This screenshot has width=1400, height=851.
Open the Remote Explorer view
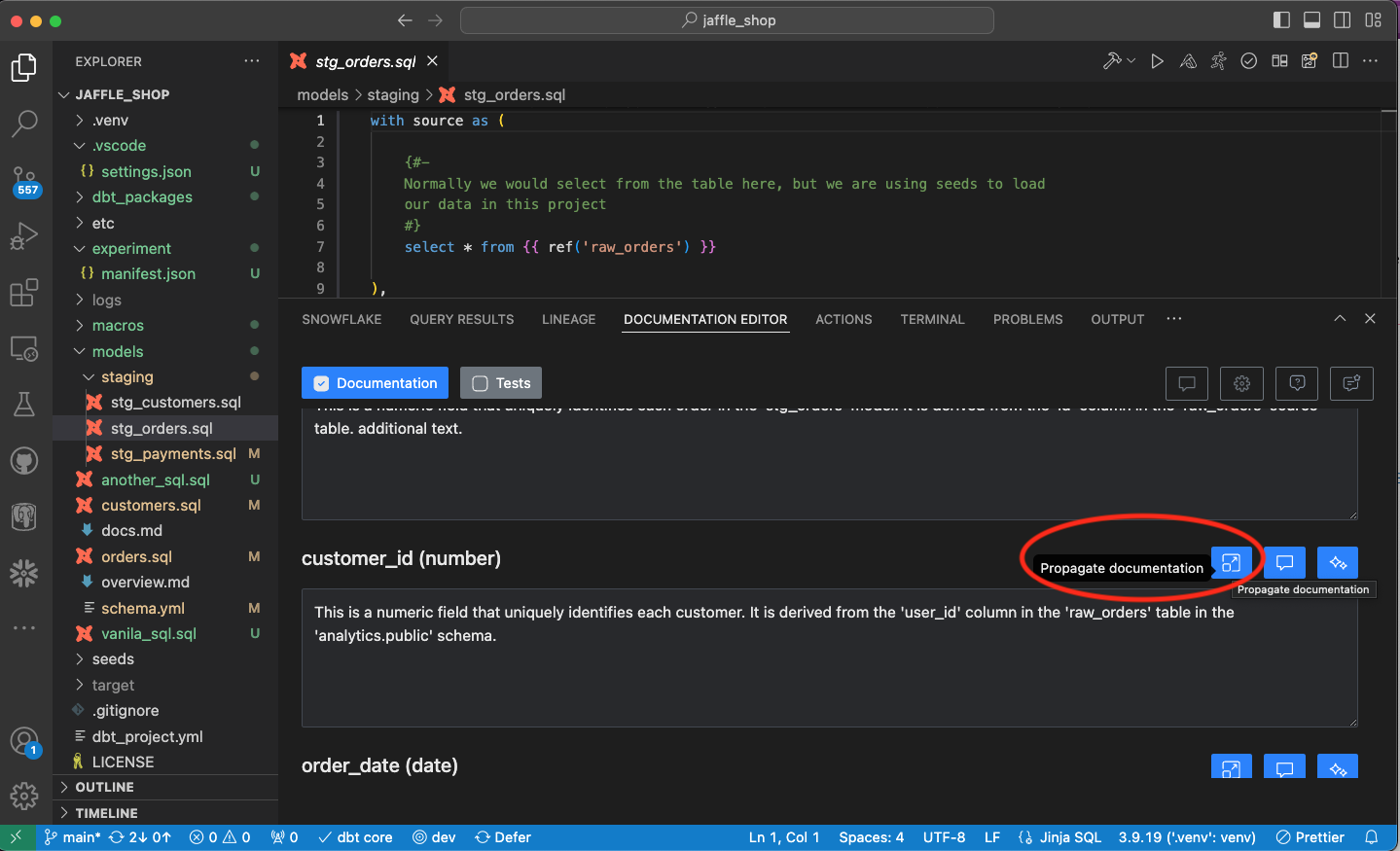[x=23, y=348]
